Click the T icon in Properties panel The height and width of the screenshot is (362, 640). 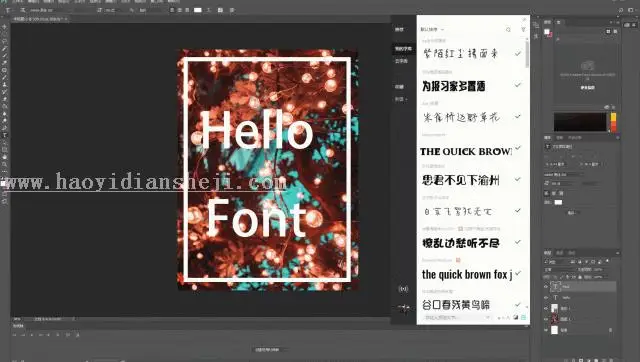[x=548, y=146]
